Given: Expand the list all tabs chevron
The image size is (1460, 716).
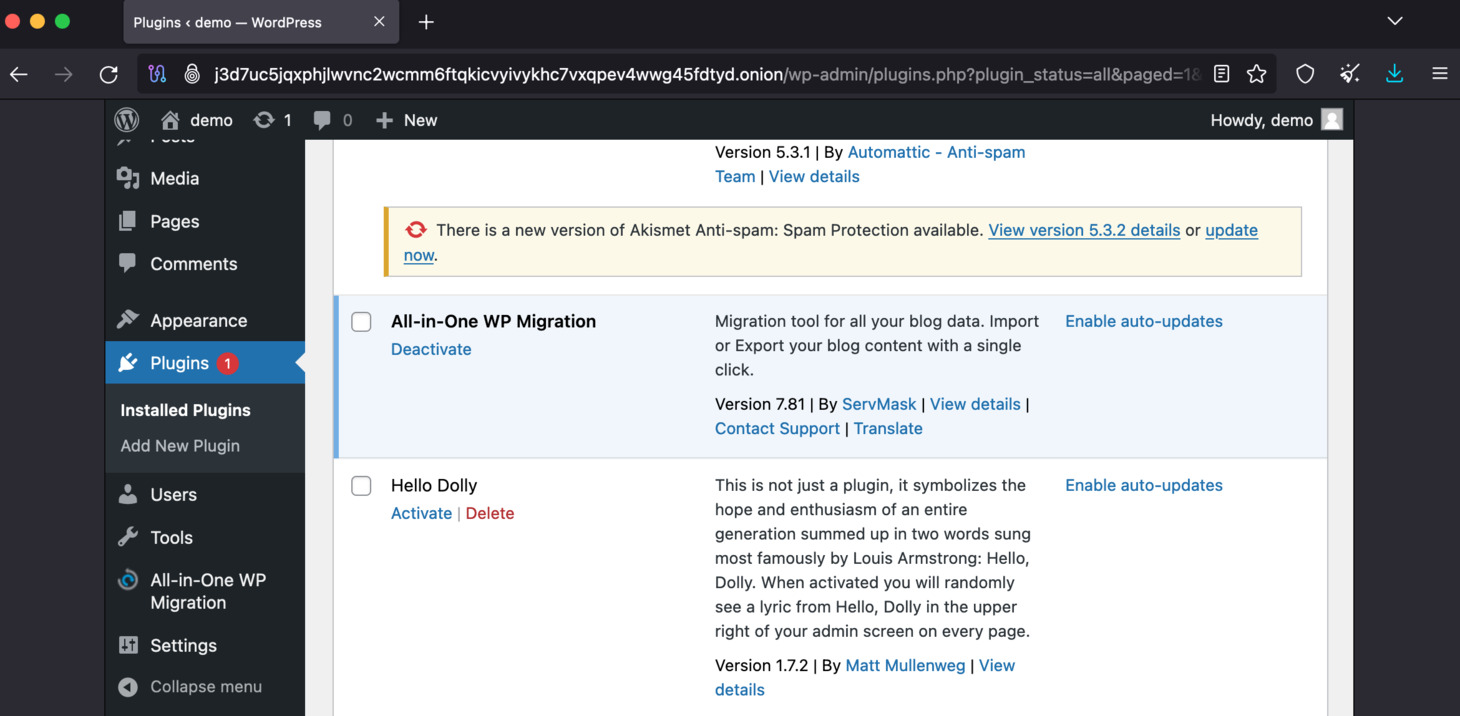Looking at the screenshot, I should coord(1395,21).
